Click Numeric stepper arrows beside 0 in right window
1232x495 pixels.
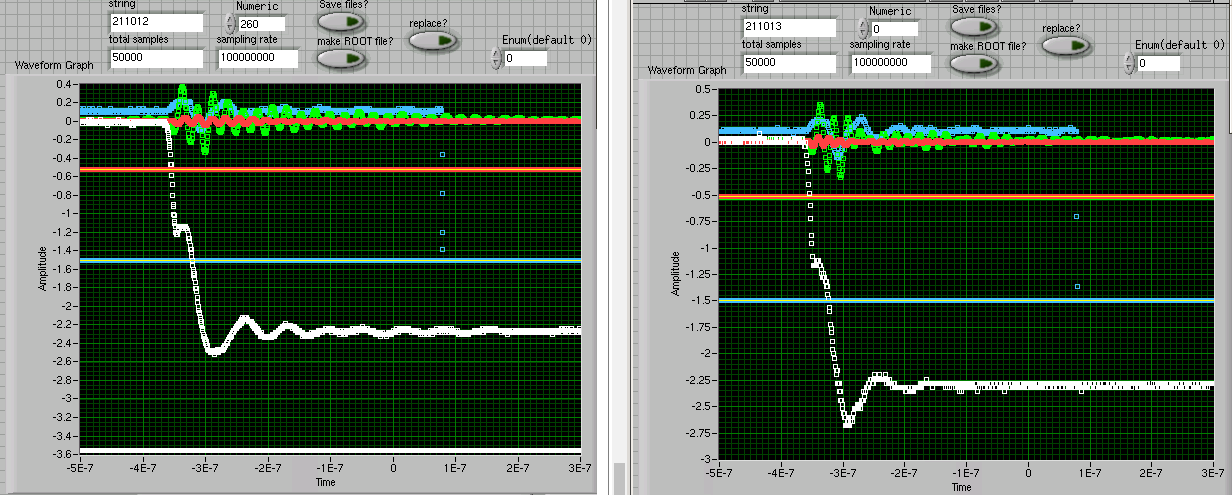863,28
